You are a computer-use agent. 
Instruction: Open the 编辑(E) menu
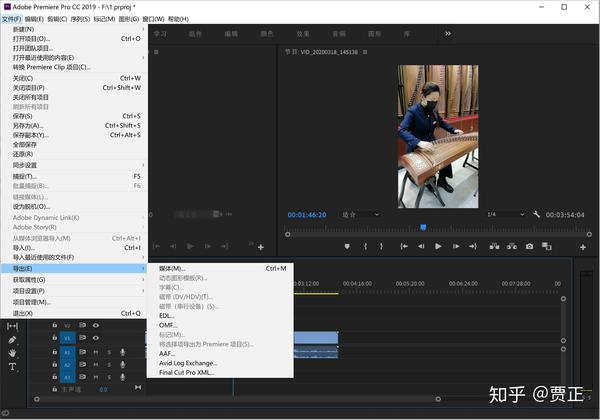[x=34, y=19]
